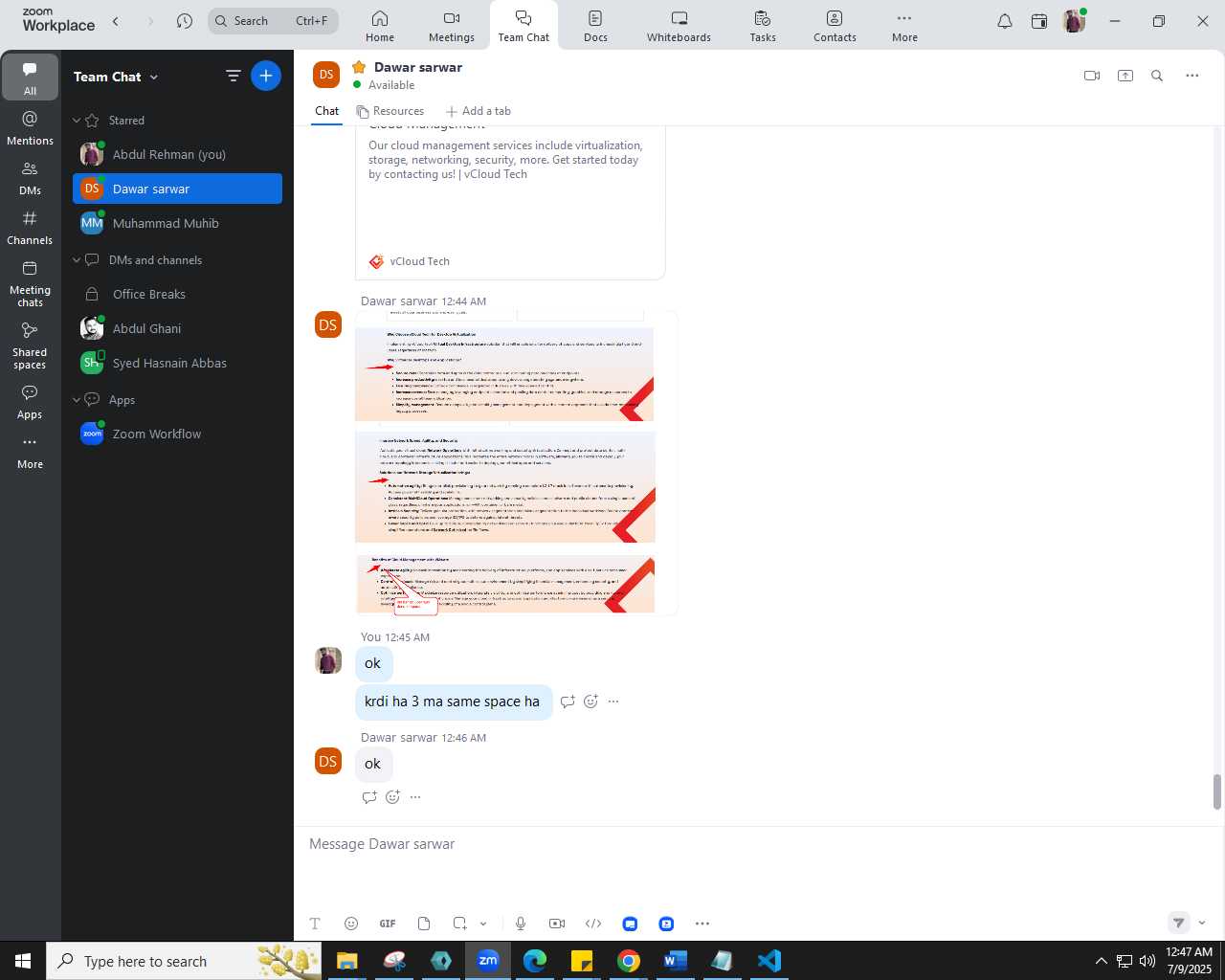Open the Tasks tab

tap(763, 26)
